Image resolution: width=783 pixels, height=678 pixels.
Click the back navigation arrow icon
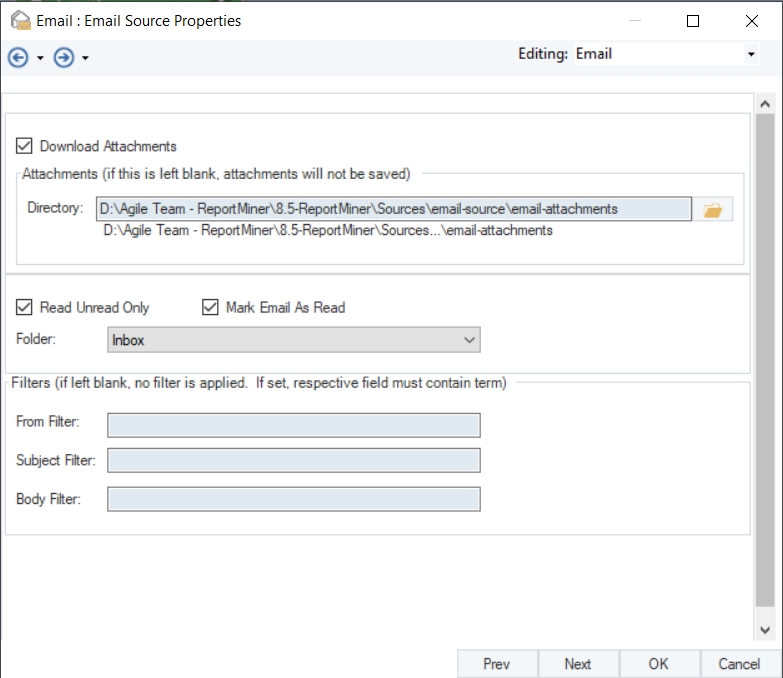[x=18, y=58]
